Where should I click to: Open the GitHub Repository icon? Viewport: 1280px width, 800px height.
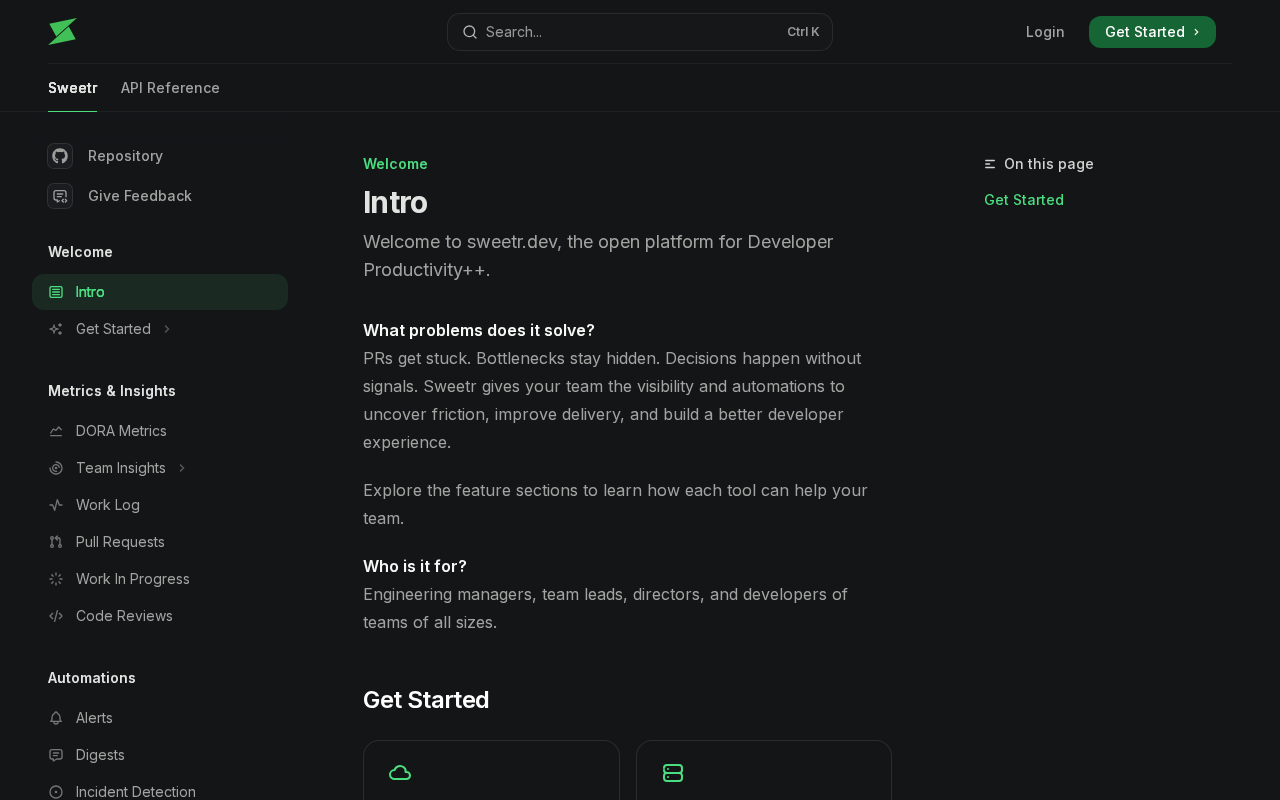tap(60, 156)
